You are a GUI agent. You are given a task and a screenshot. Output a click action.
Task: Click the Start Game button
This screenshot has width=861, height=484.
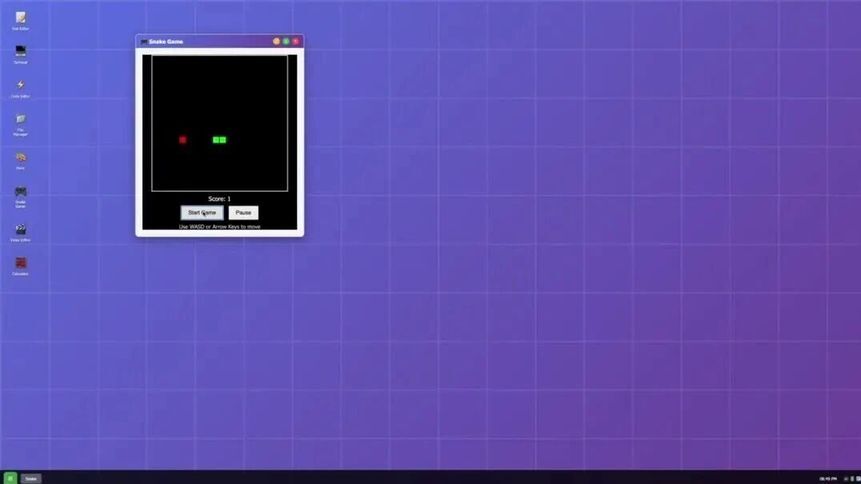tap(202, 213)
